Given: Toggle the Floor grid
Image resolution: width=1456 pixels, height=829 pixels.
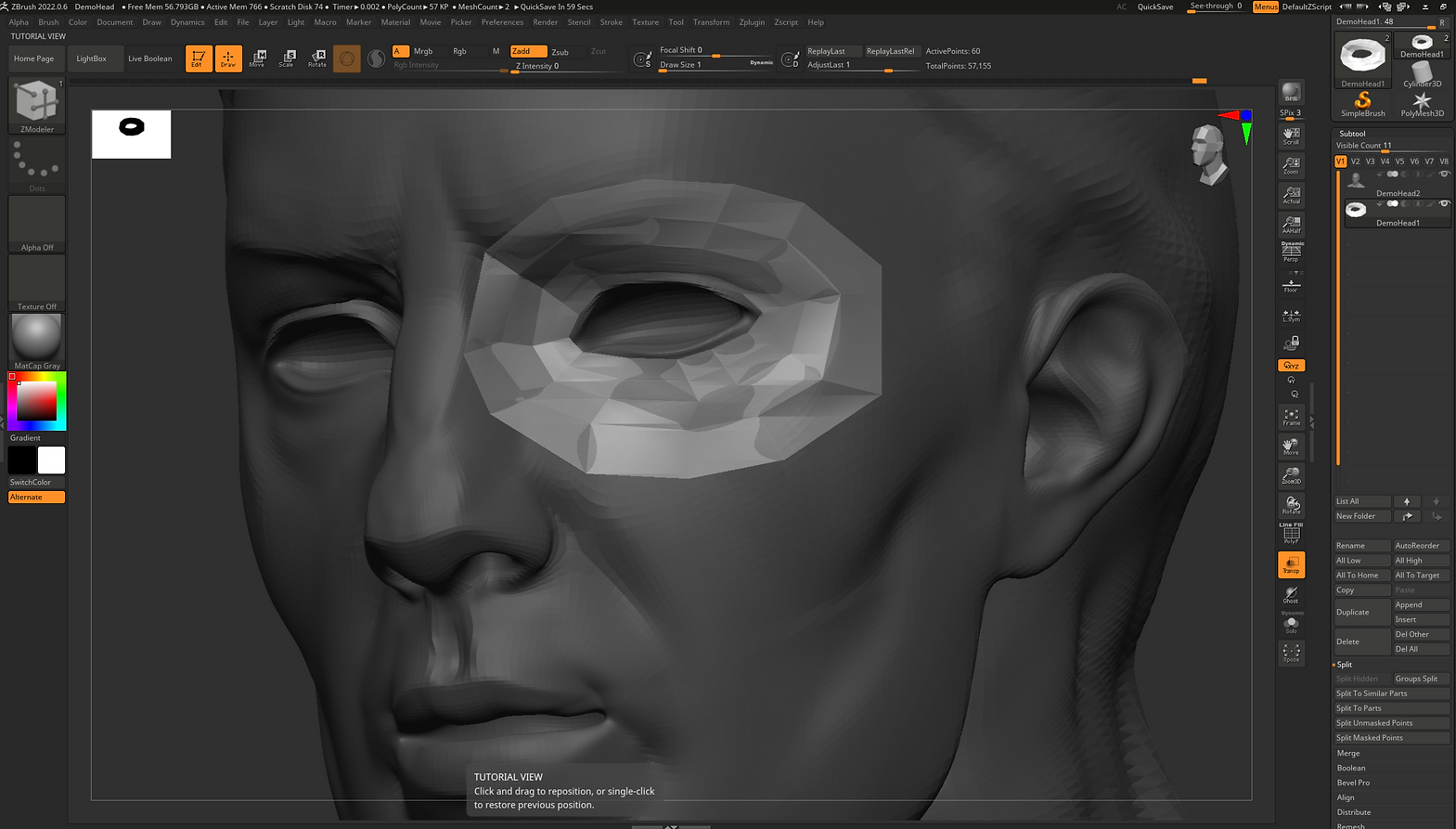Looking at the screenshot, I should [x=1291, y=285].
